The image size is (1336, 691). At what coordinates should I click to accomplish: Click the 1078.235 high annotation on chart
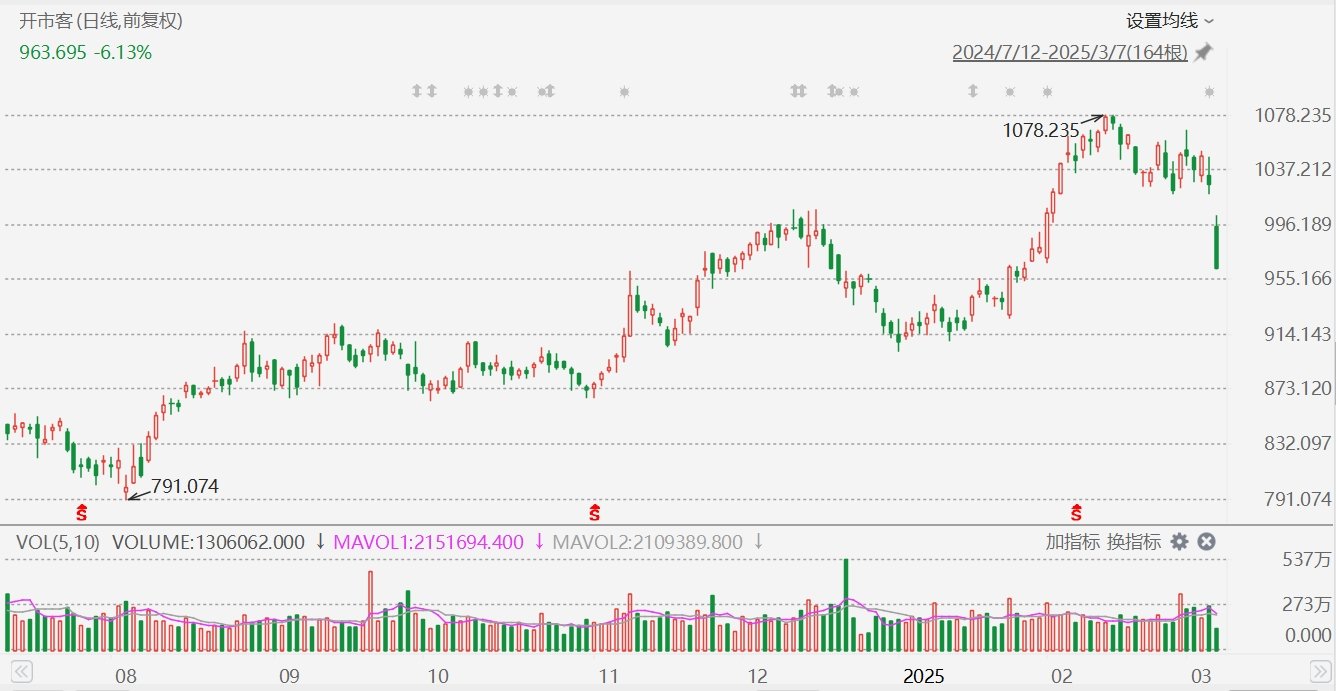tap(1041, 130)
